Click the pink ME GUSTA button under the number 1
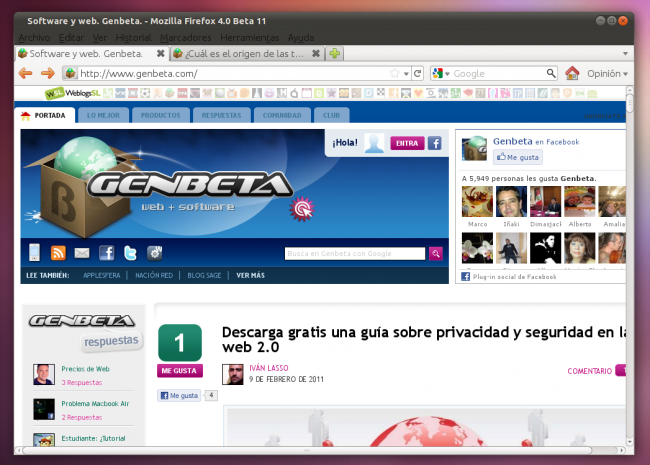 pos(179,371)
